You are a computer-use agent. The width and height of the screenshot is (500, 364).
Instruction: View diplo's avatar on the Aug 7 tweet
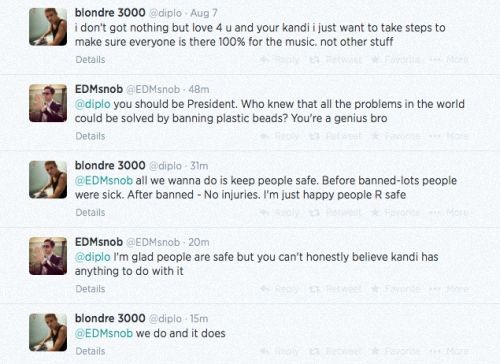[48, 27]
